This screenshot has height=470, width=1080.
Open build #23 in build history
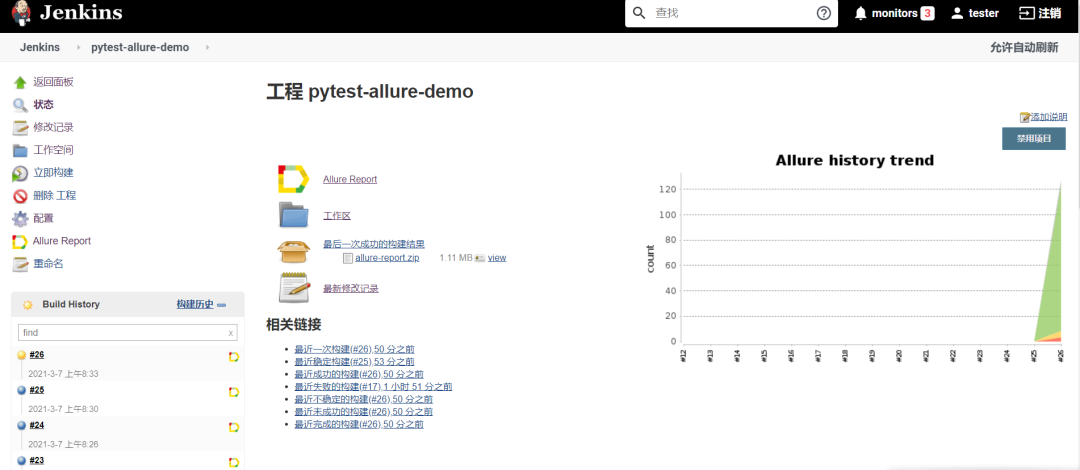pos(37,460)
